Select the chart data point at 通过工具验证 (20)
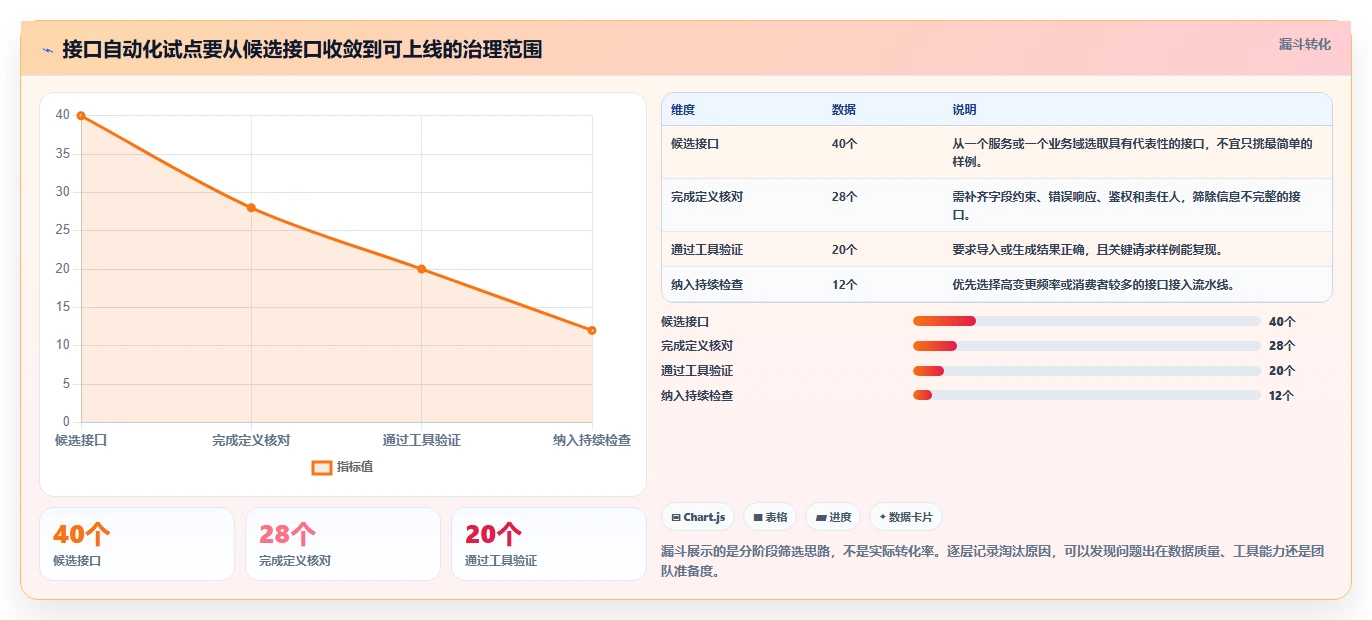 tap(421, 269)
